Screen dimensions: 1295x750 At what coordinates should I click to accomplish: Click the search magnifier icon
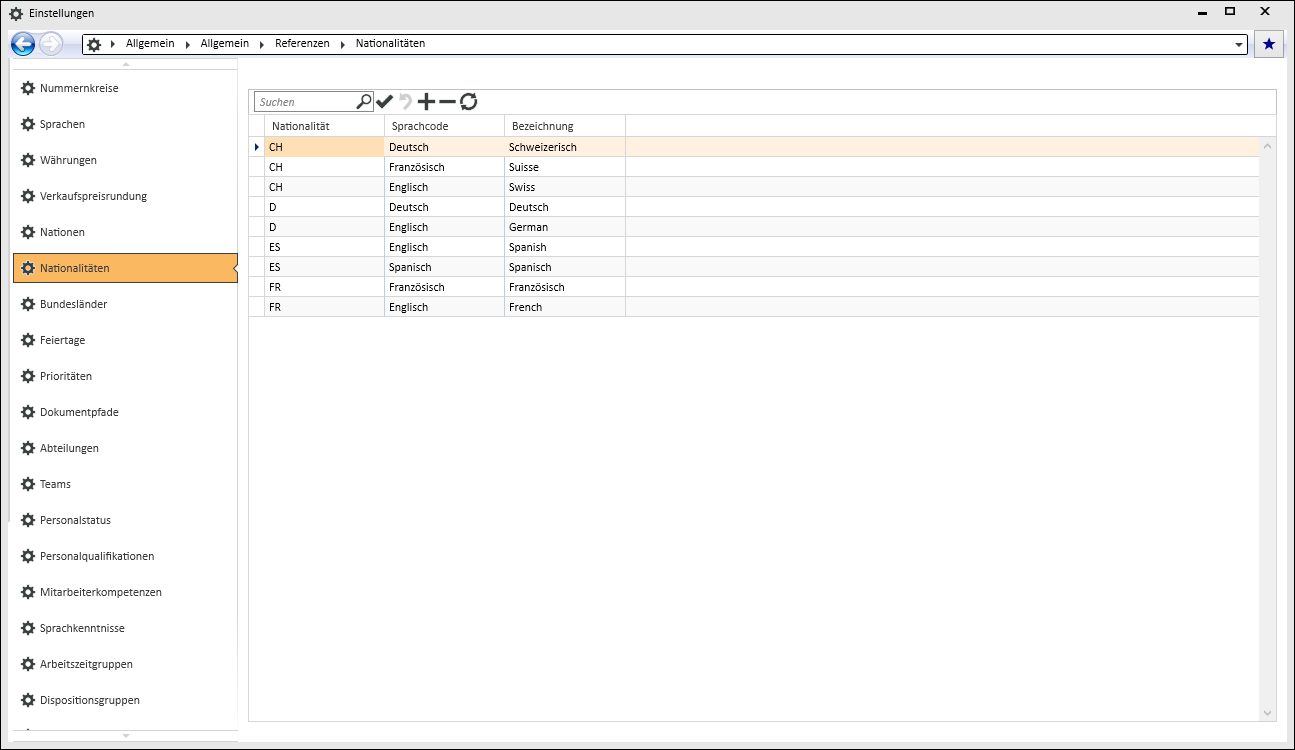(364, 101)
